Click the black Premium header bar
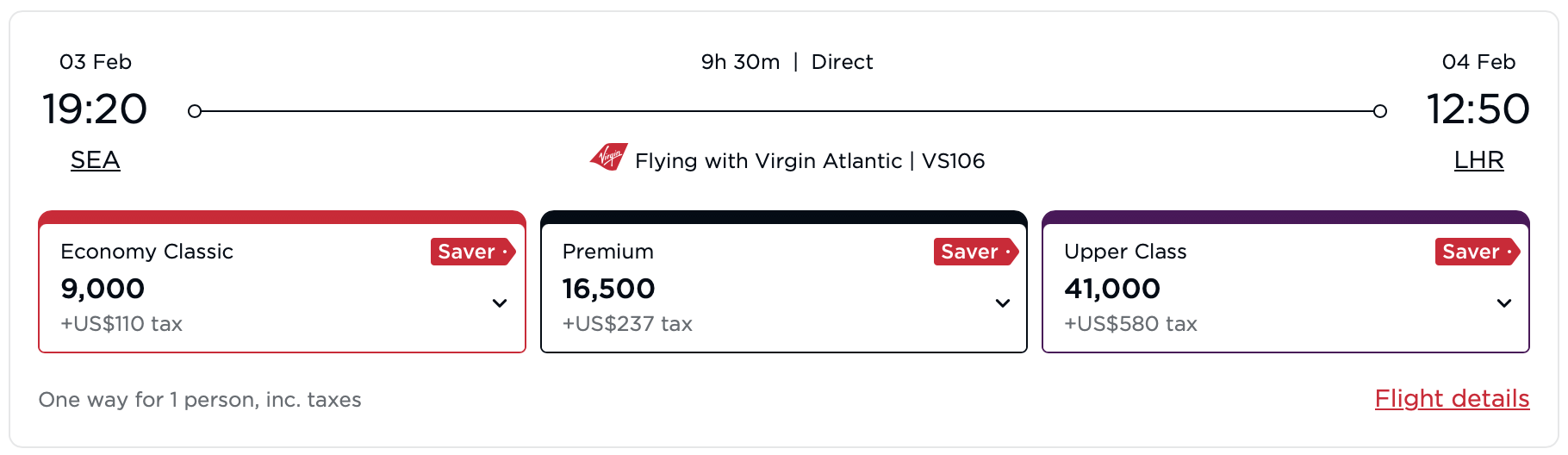Screen dimensions: 1568x455 point(784,217)
